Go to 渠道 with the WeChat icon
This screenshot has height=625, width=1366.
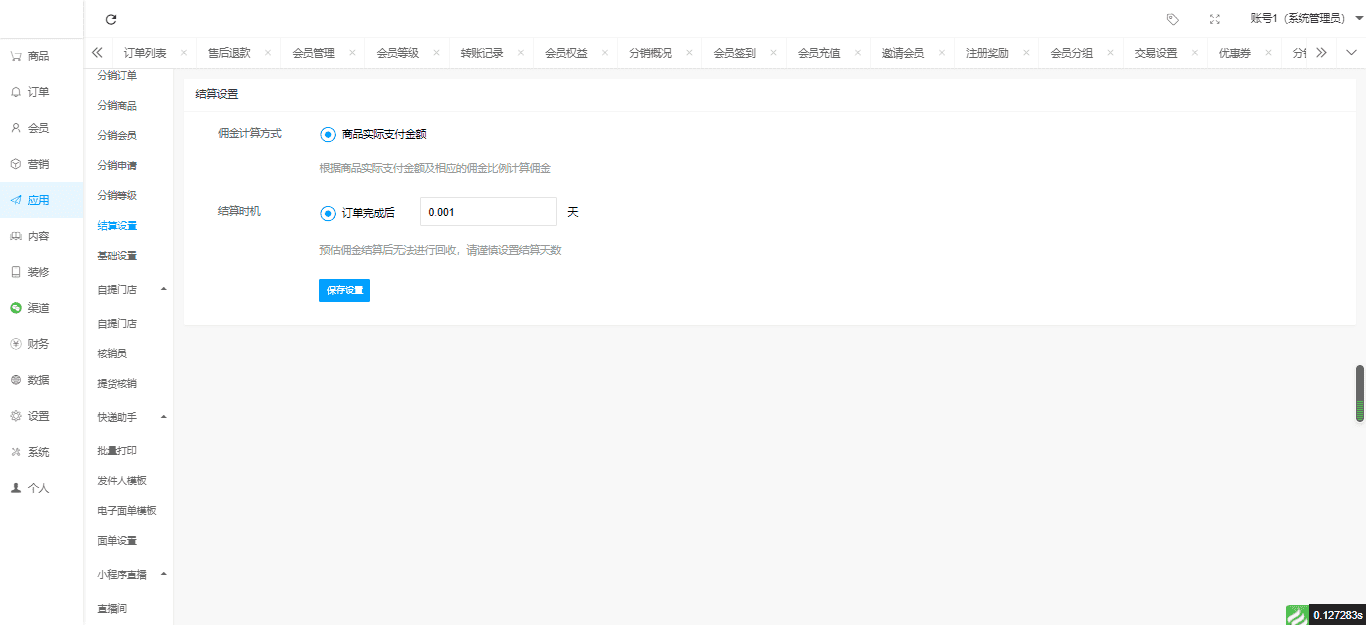(x=16, y=308)
